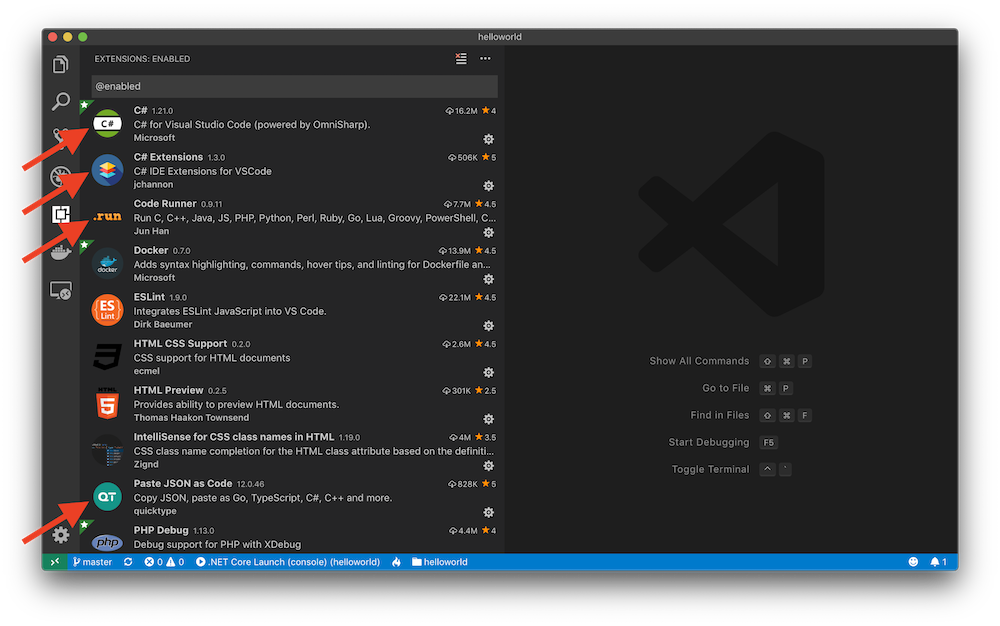This screenshot has width=1000, height=626.
Task: Click the OmniSharp flame status icon
Action: coord(397,562)
